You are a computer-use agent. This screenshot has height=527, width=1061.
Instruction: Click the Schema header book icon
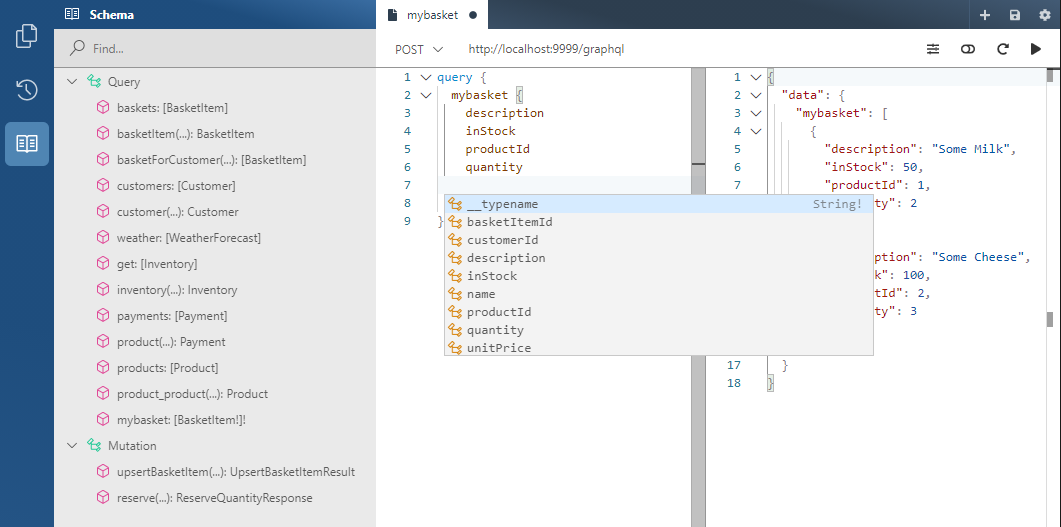coord(72,14)
